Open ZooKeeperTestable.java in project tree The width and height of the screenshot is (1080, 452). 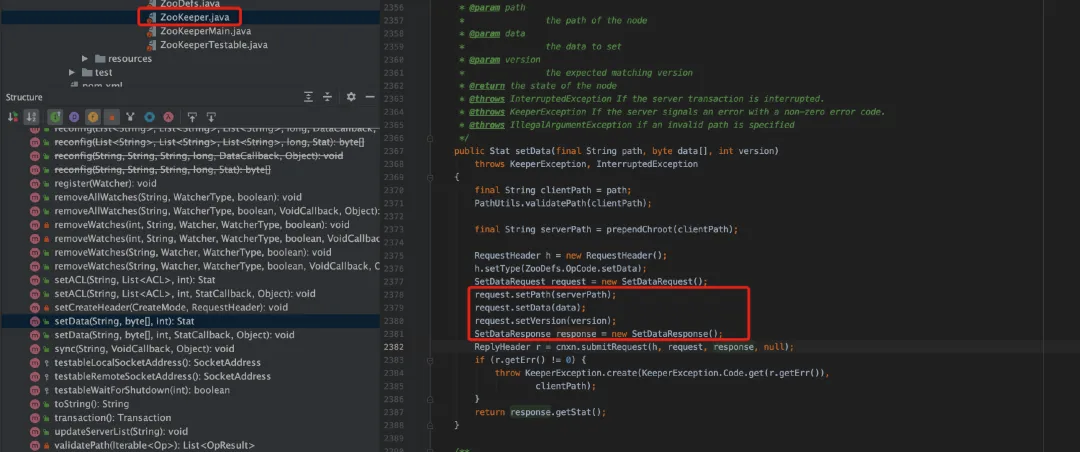coord(214,45)
